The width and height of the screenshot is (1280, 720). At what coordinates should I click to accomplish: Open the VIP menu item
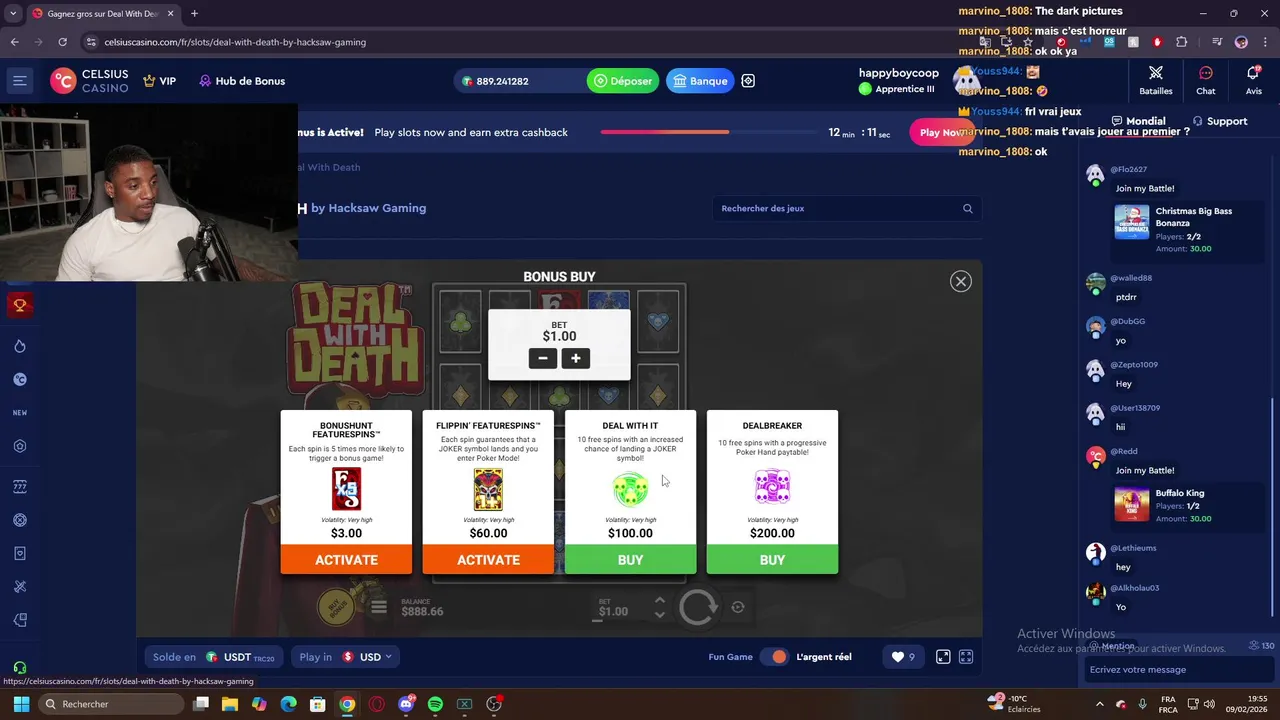tap(159, 81)
